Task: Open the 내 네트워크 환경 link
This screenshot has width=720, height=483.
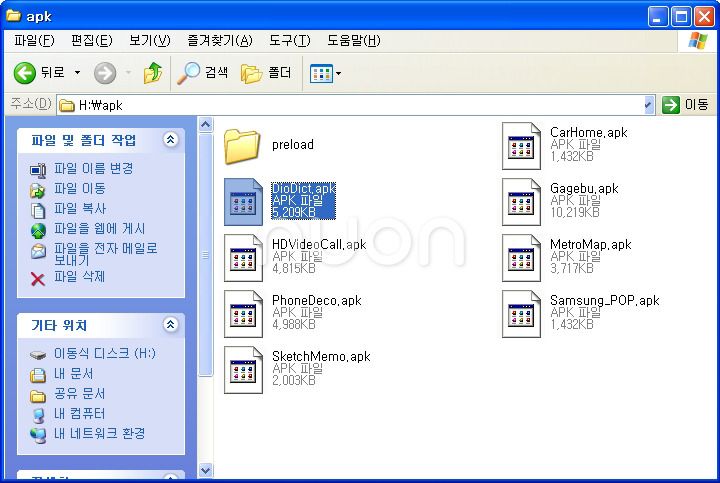Action: tap(99, 433)
